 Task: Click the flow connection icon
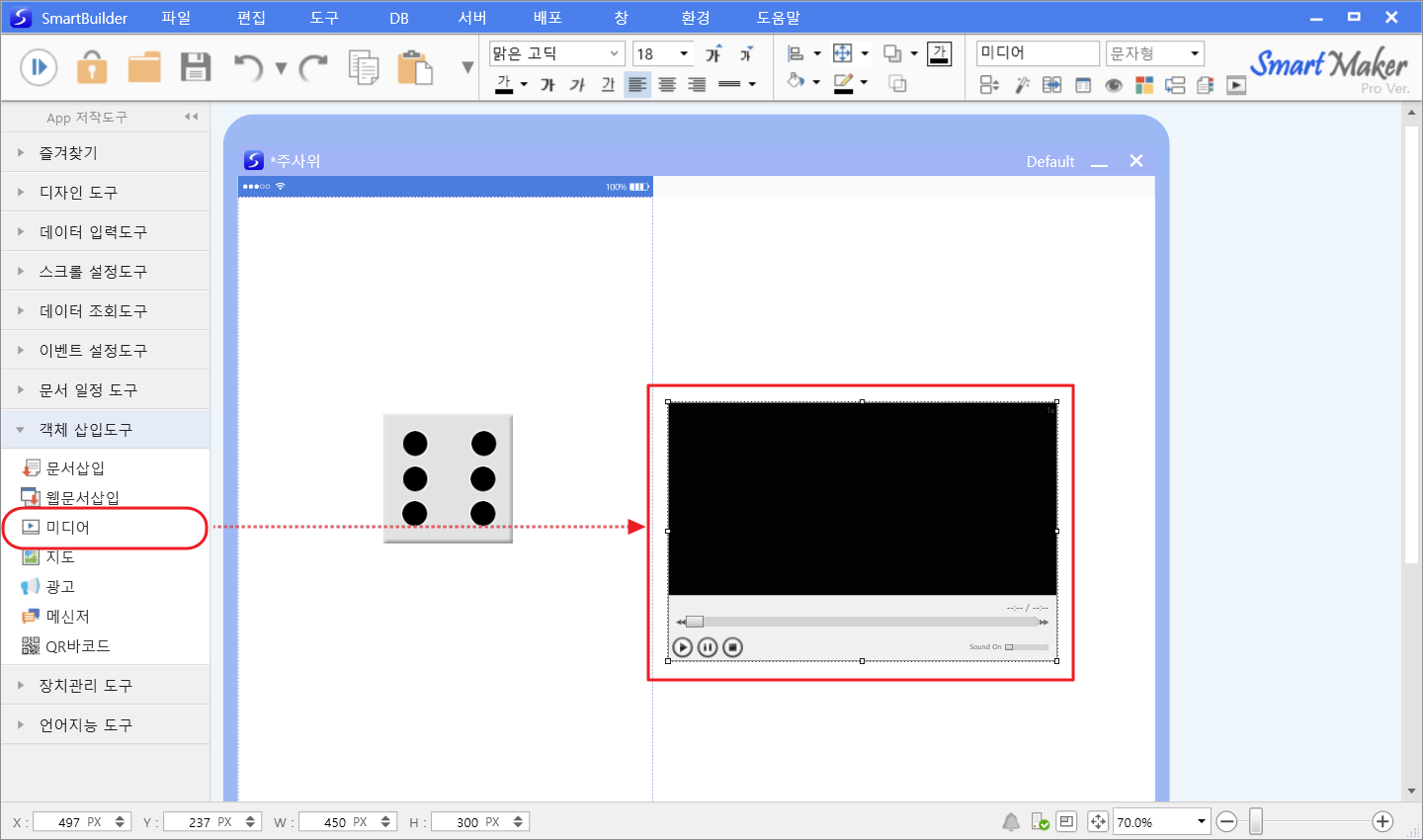tap(1175, 85)
